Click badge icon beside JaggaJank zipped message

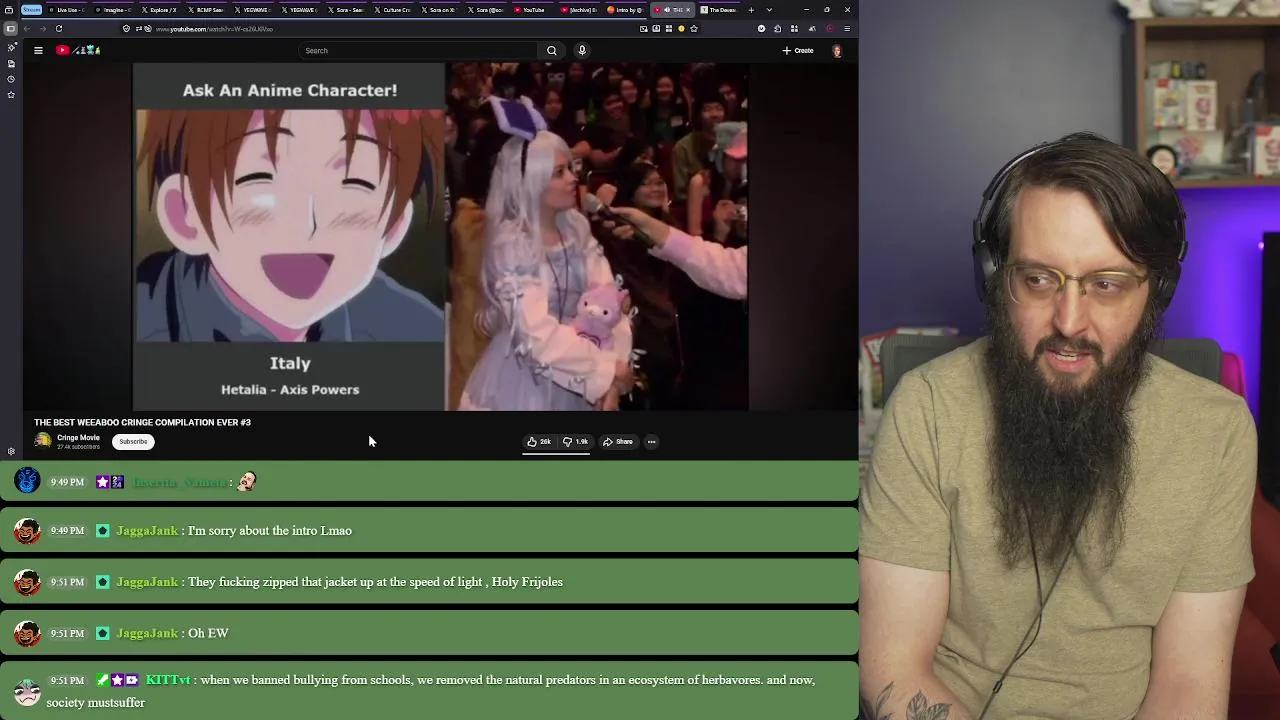[x=102, y=582]
